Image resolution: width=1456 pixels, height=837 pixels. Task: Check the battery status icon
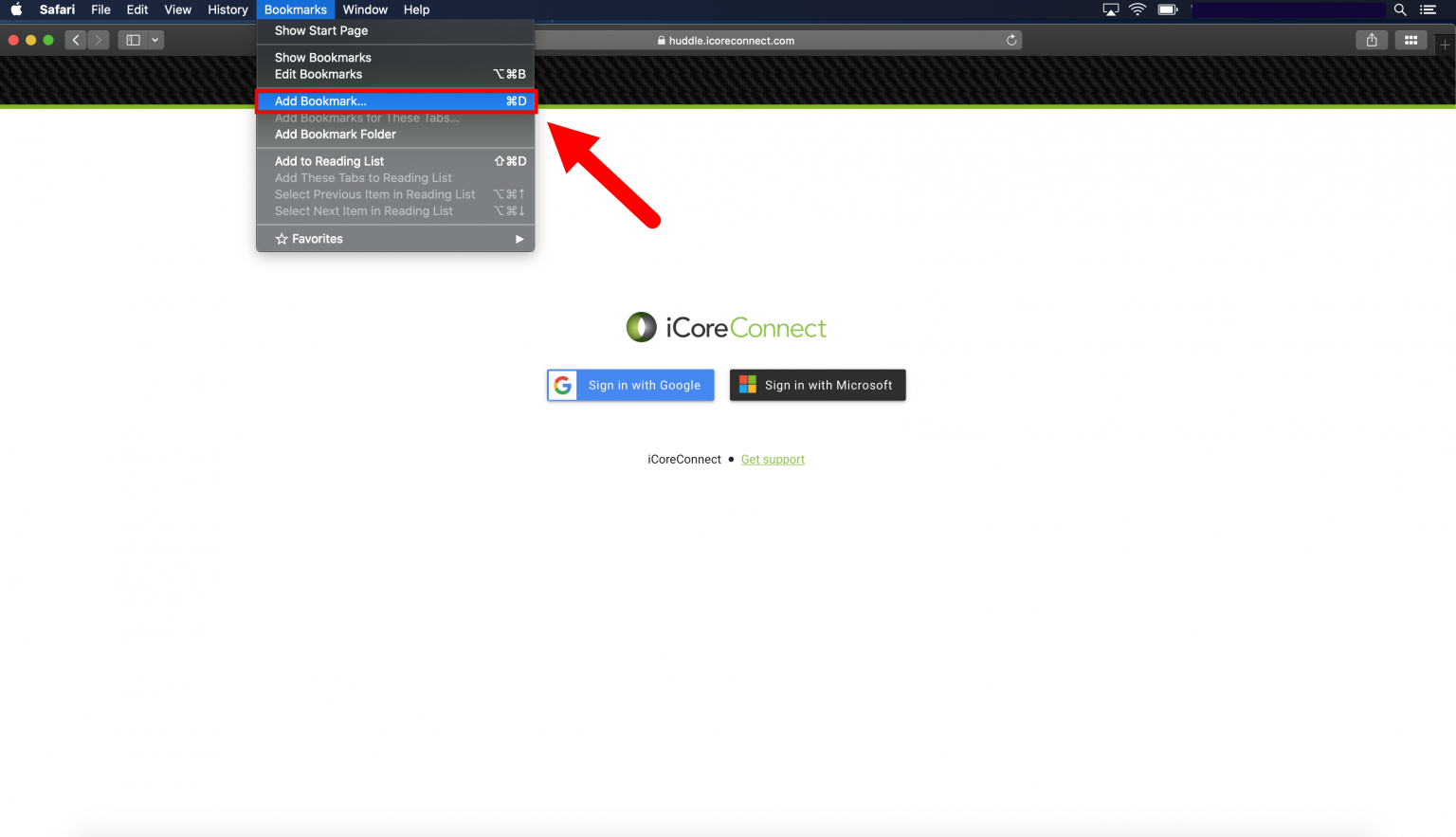1168,9
